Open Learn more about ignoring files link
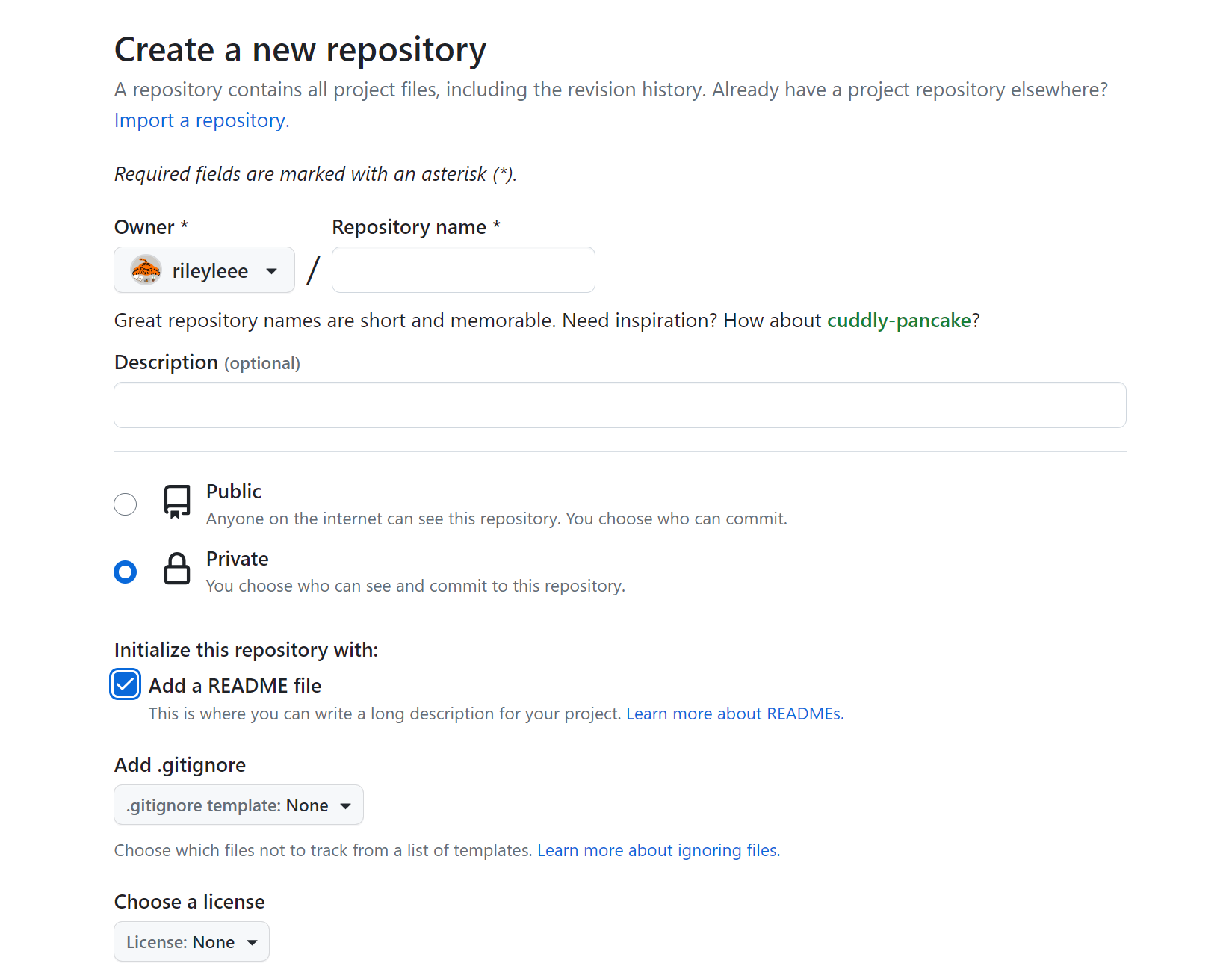 tap(659, 850)
